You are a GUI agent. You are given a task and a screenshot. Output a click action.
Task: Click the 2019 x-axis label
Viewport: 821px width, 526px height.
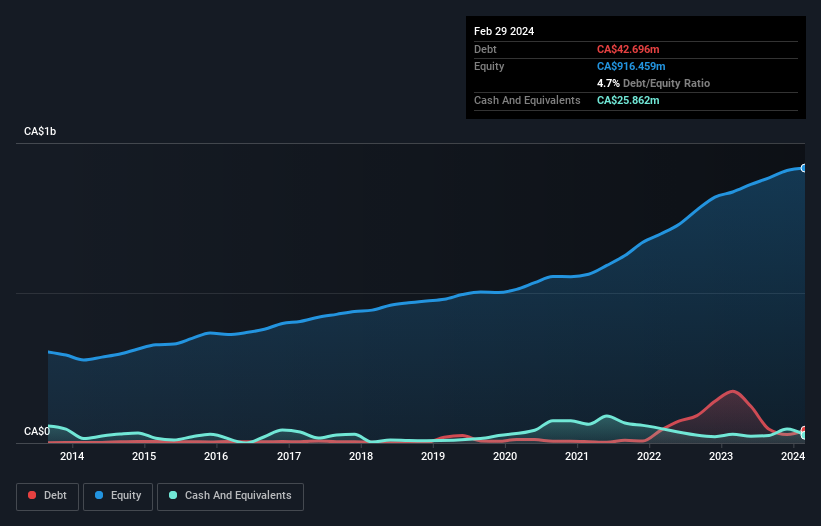433,456
